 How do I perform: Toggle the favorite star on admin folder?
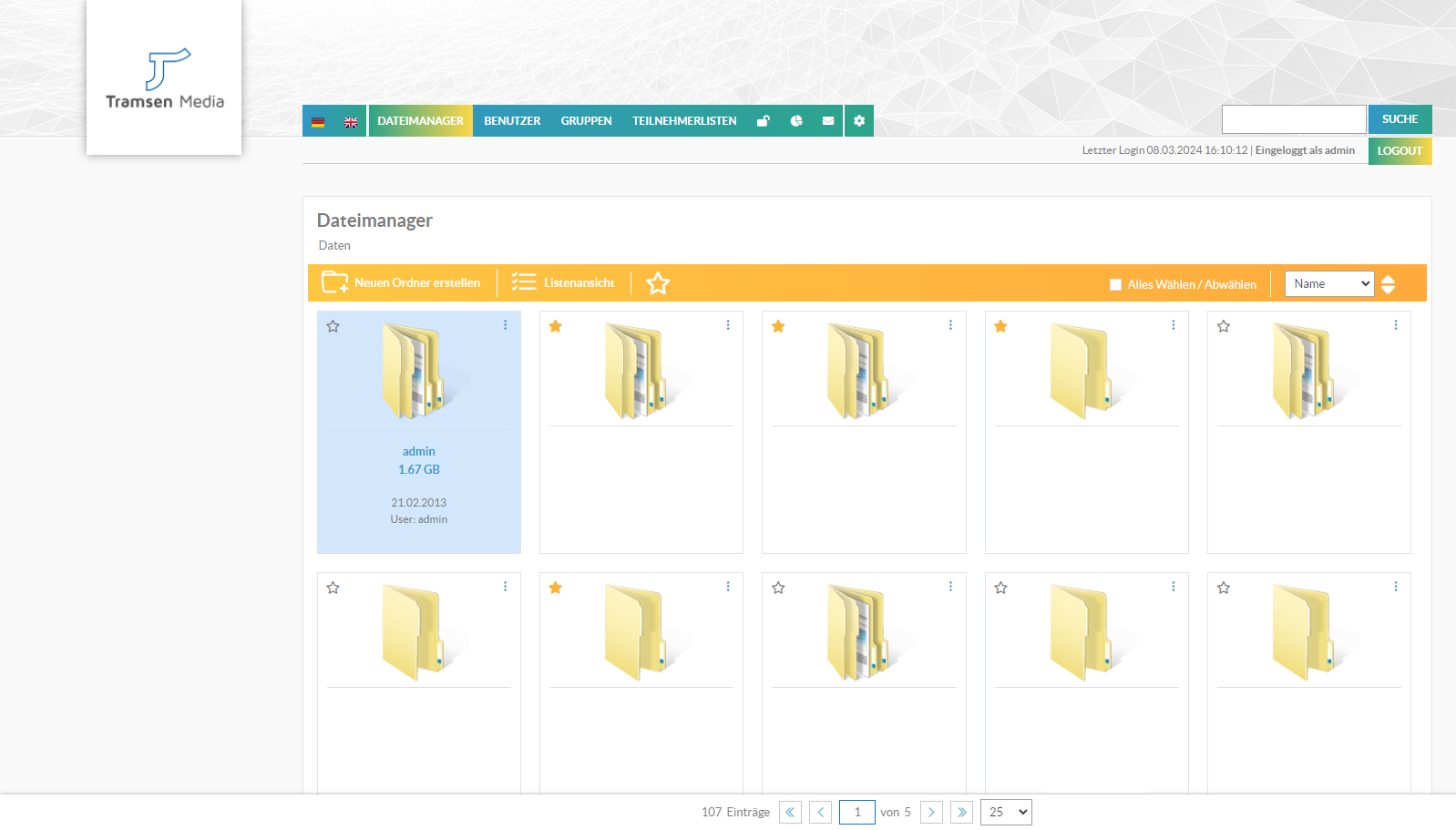pos(333,326)
